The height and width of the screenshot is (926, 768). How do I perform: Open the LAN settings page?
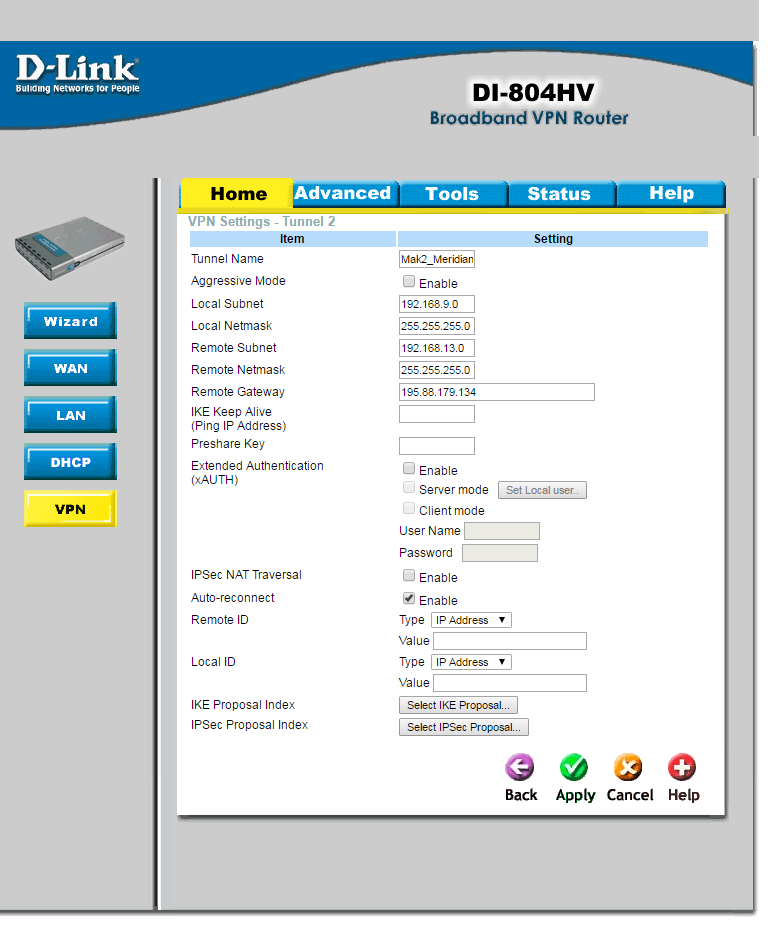[70, 415]
